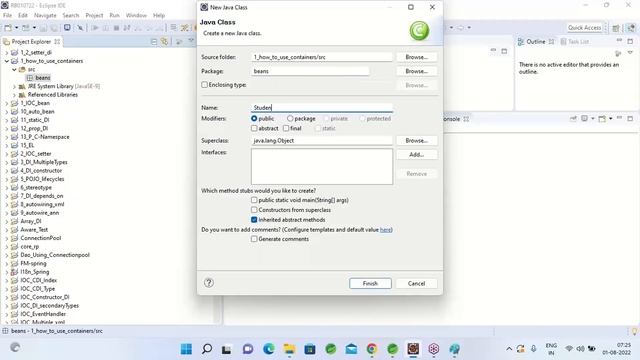Open the perspective button next to Quick Access
This screenshot has height=360, width=640.
click(616, 28)
